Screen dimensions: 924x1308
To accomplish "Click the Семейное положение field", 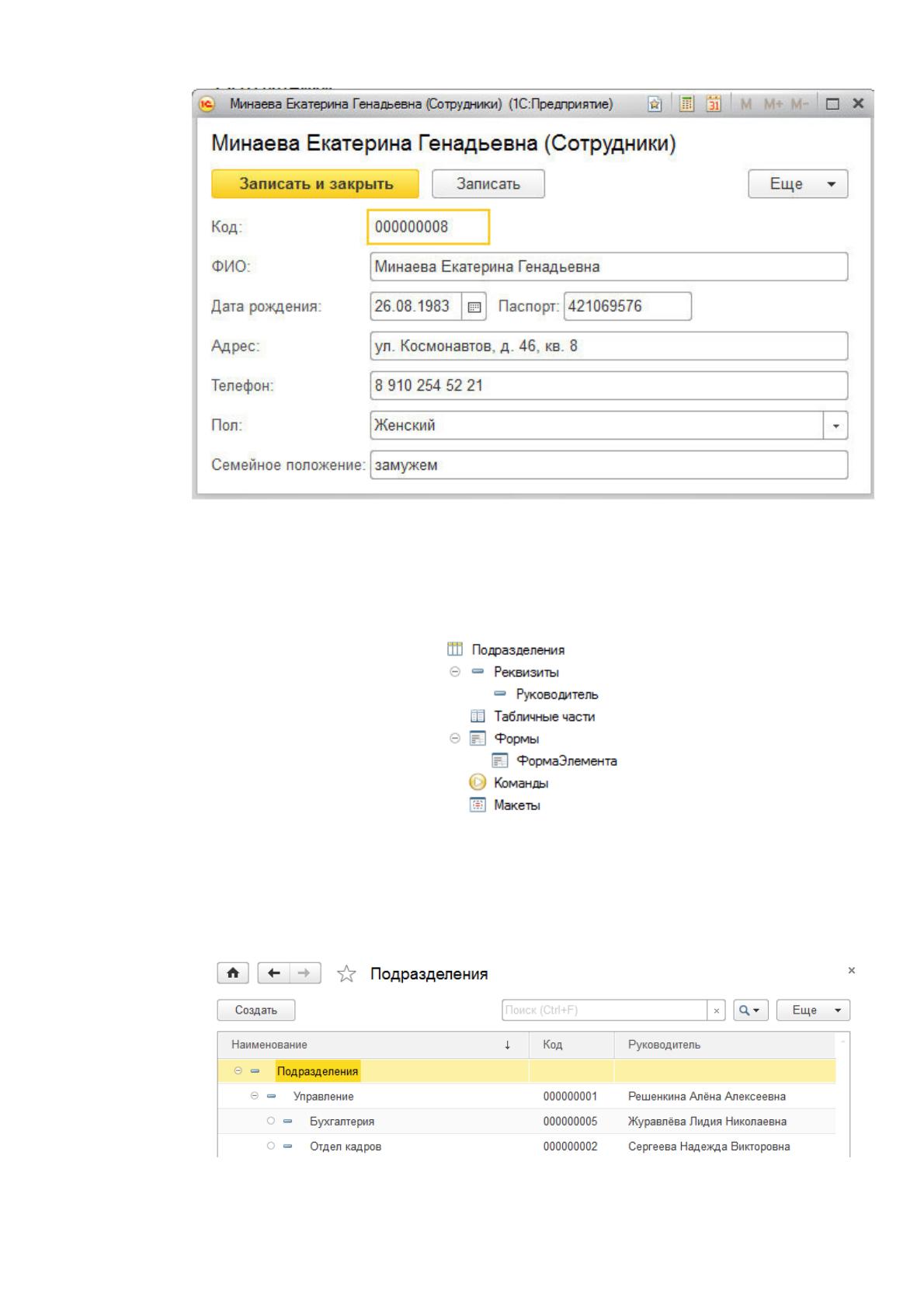I will (609, 465).
